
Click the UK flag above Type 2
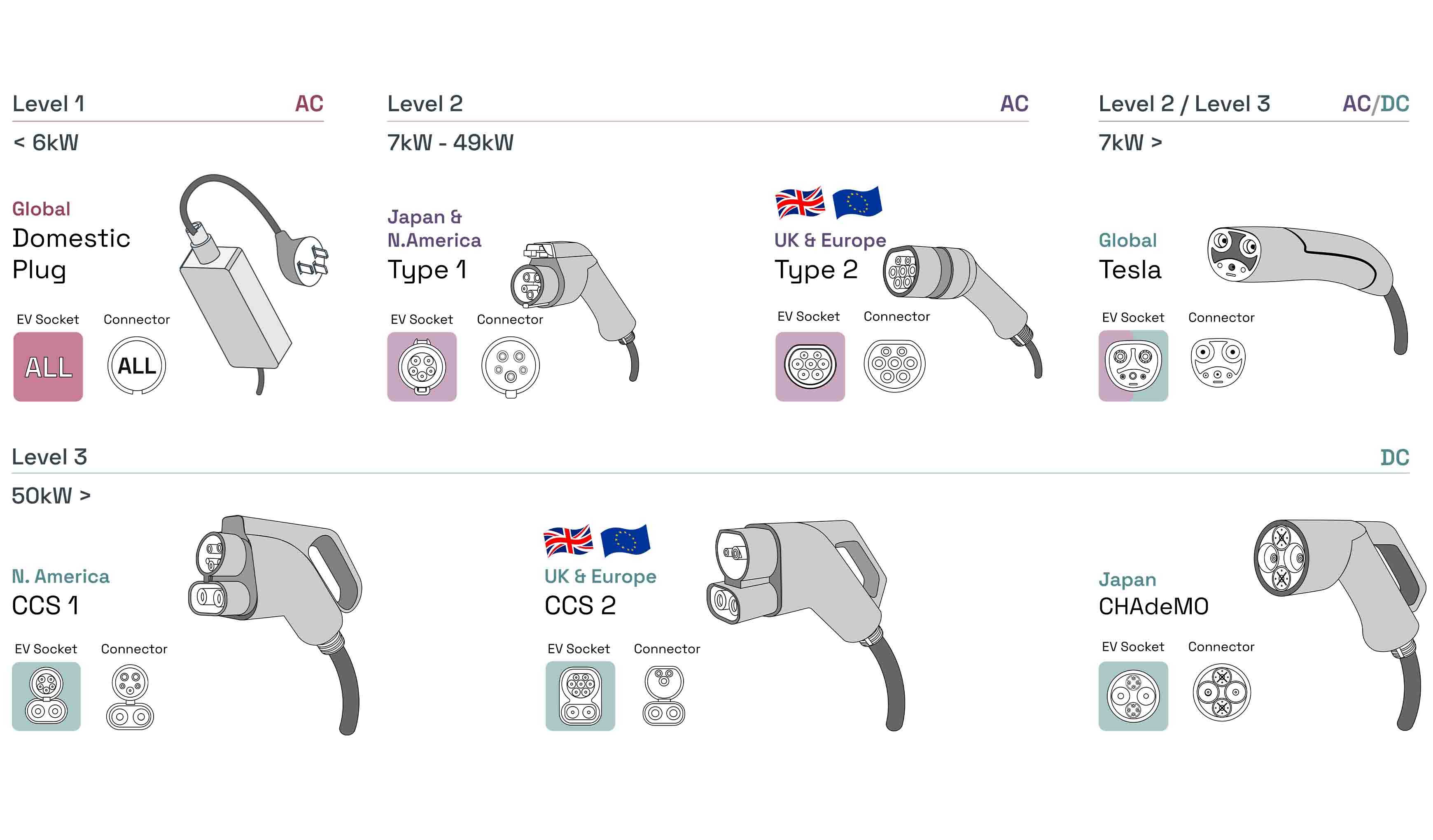800,203
